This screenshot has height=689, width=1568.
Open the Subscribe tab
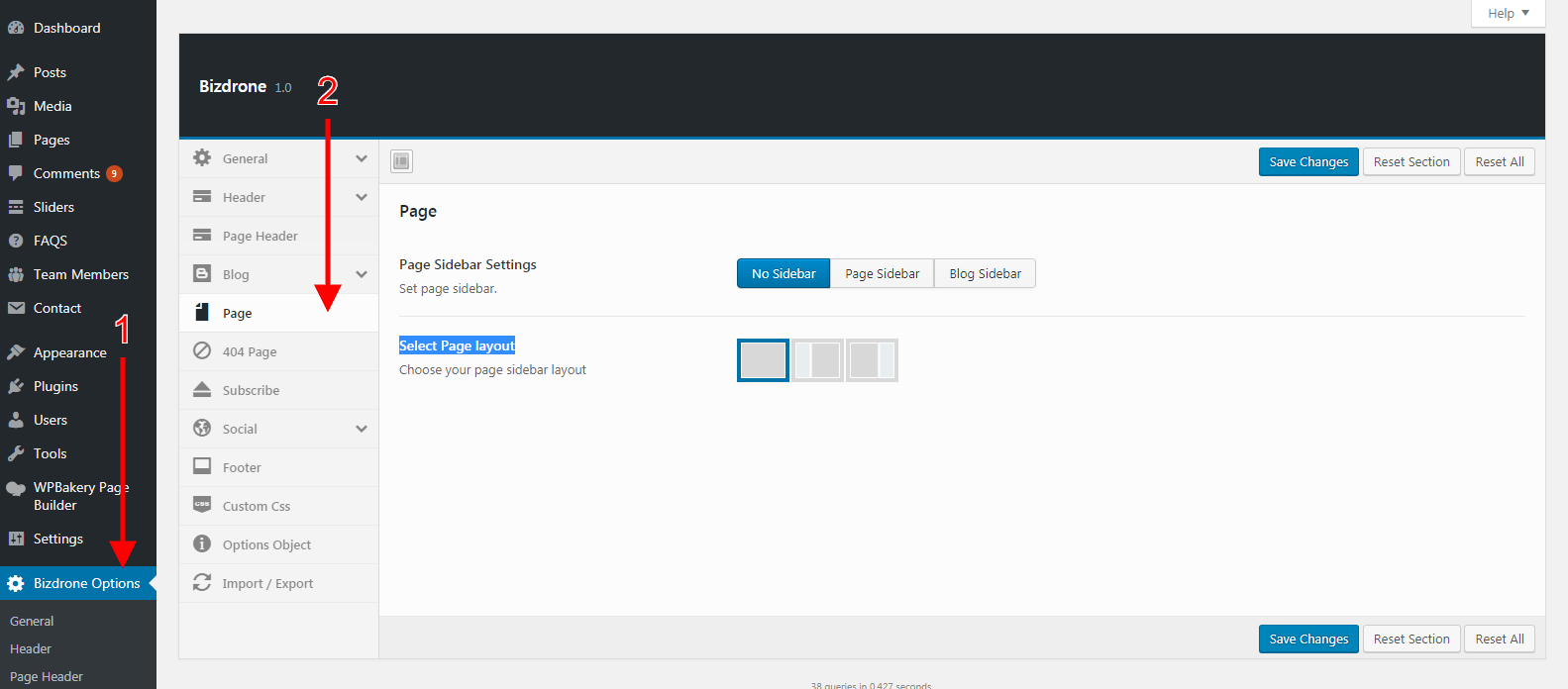(x=278, y=390)
